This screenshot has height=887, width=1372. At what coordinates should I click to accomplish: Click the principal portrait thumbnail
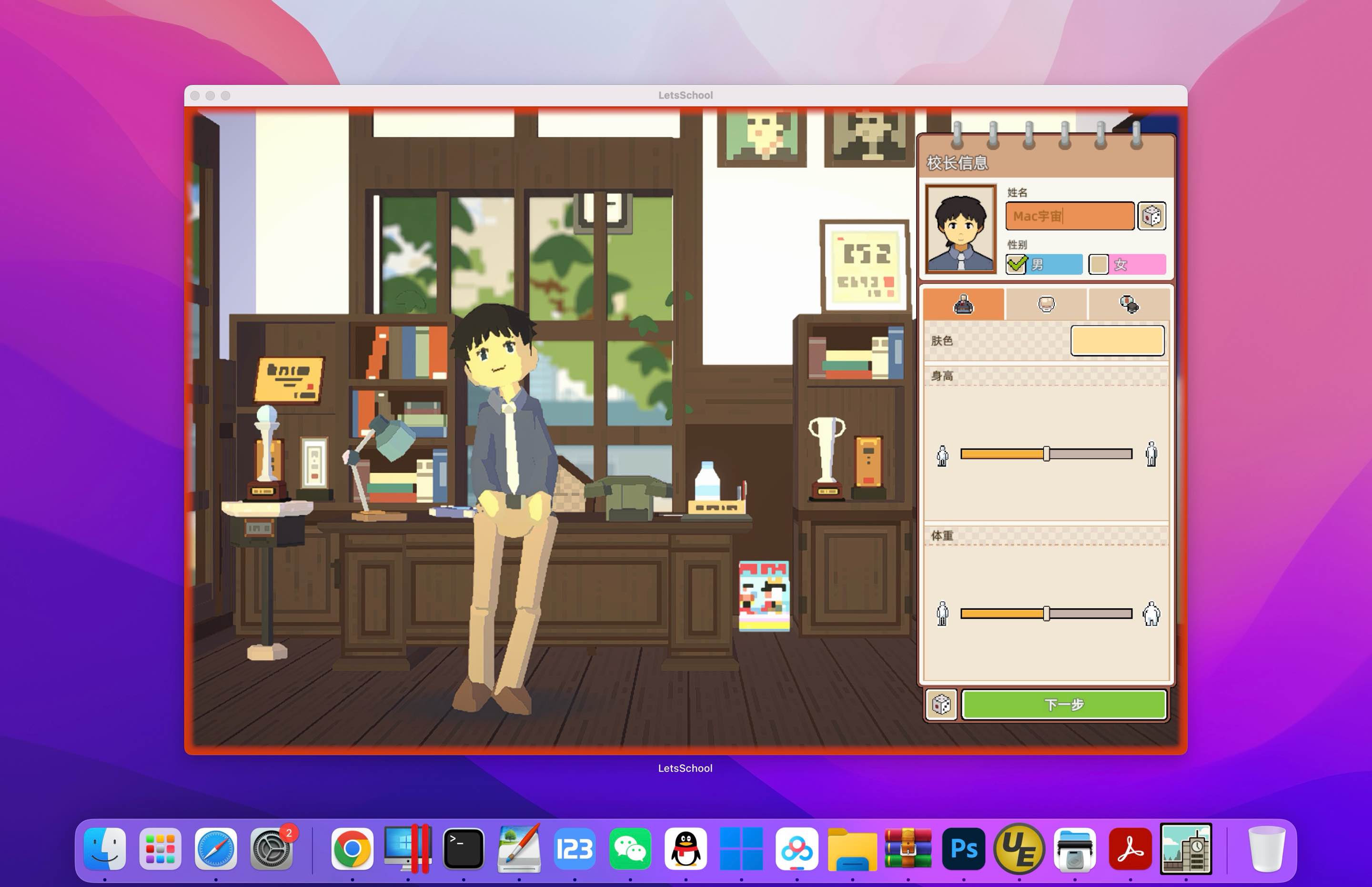click(x=960, y=229)
